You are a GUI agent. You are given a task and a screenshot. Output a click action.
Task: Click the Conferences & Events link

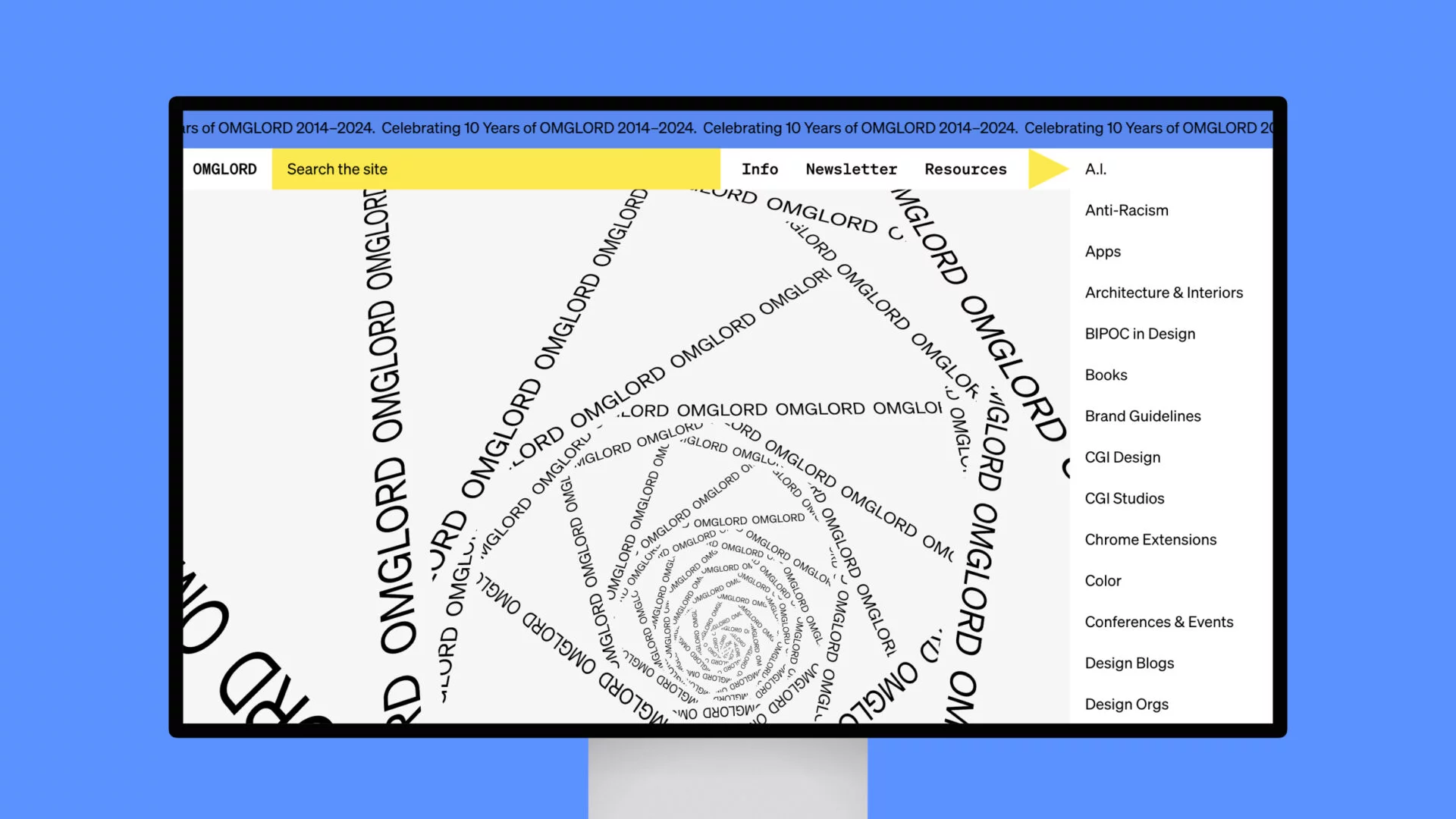1159,622
